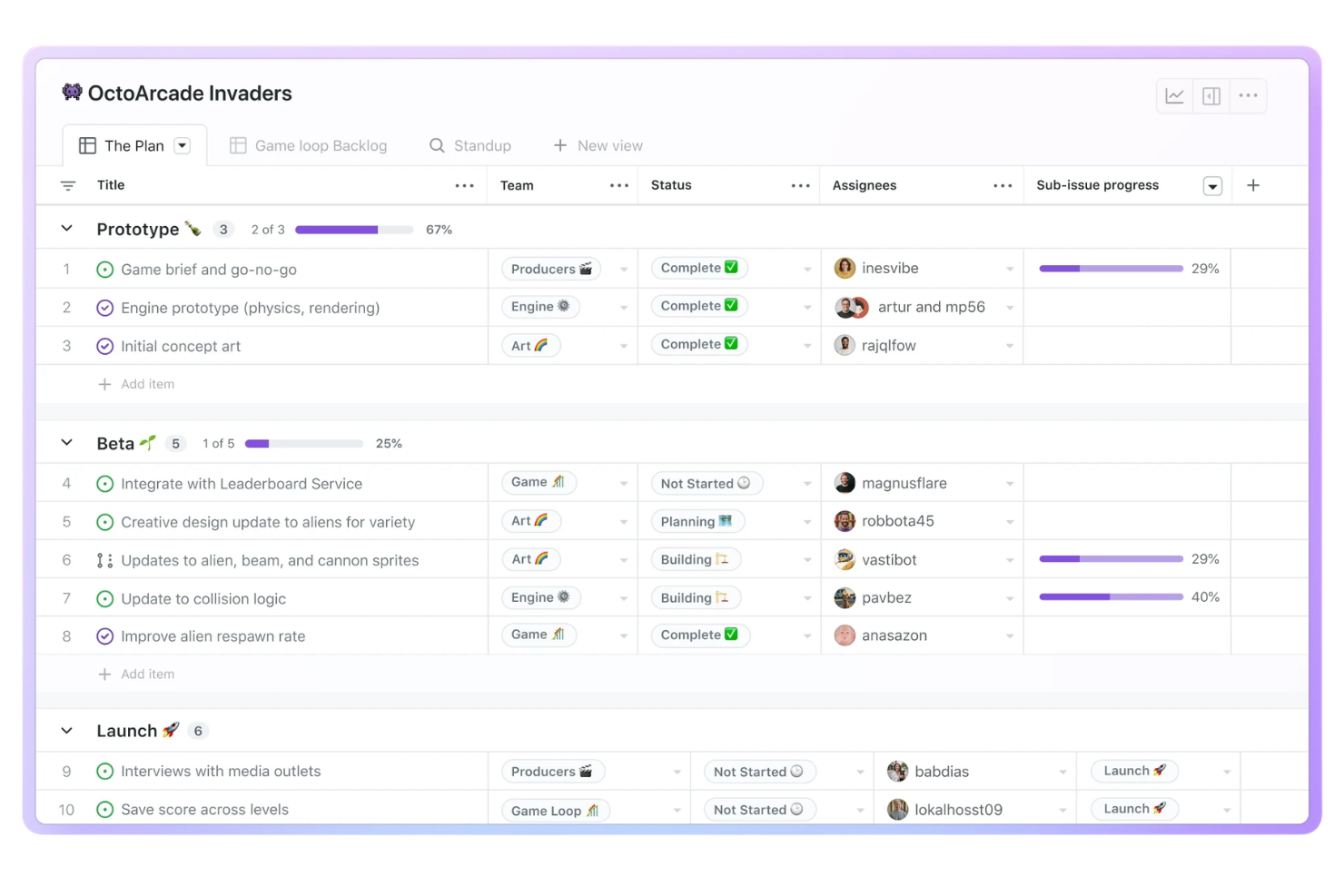Click pavbez's avatar in Assignees
This screenshot has width=1344, height=896.
845,597
